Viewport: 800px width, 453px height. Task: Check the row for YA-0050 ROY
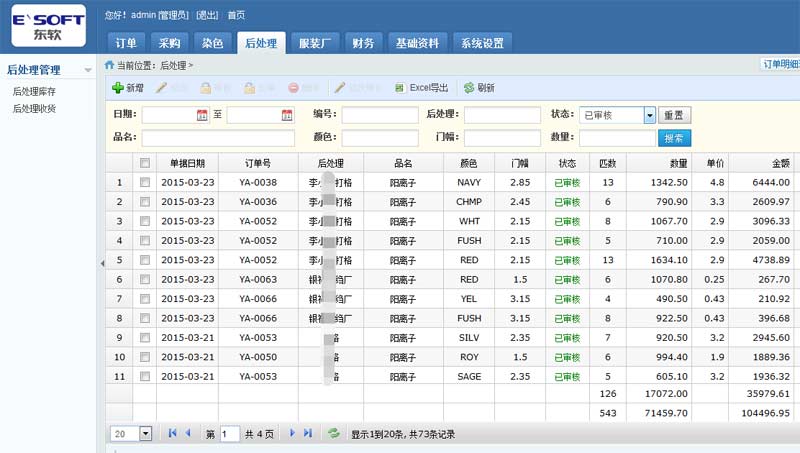point(145,357)
